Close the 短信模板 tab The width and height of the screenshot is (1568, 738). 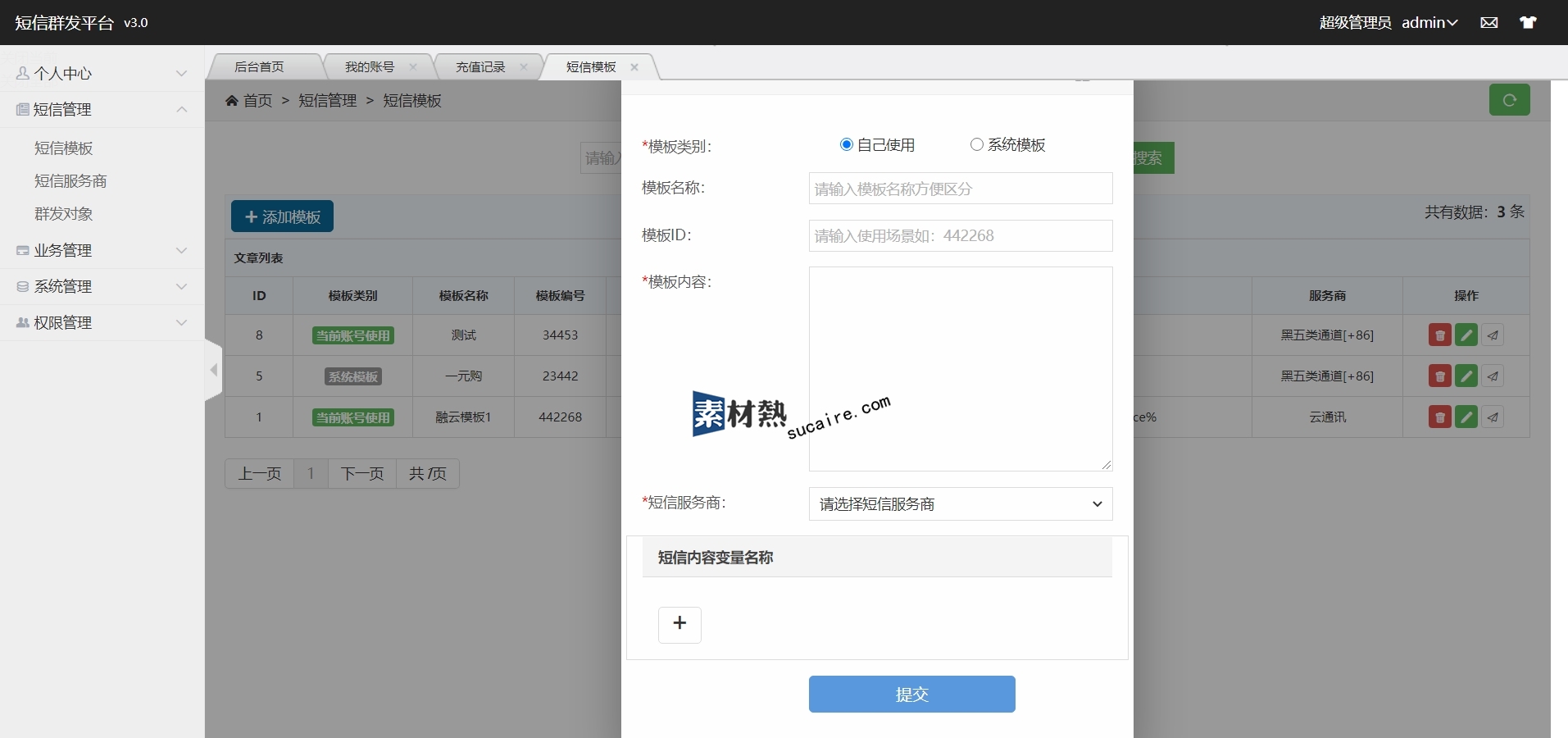(634, 67)
